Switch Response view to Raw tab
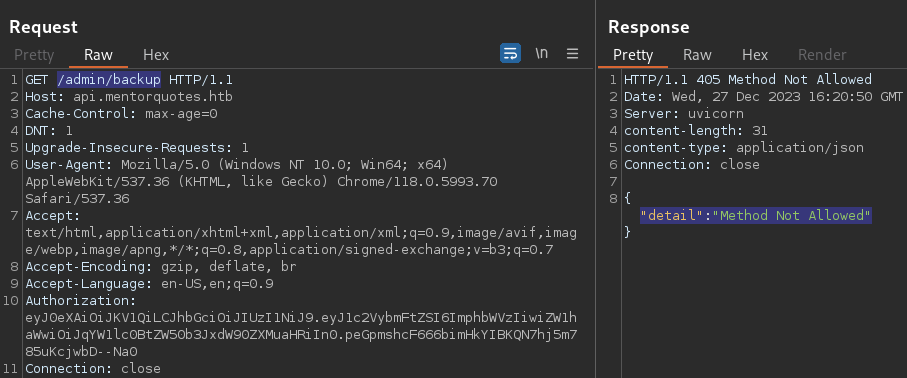 point(697,55)
